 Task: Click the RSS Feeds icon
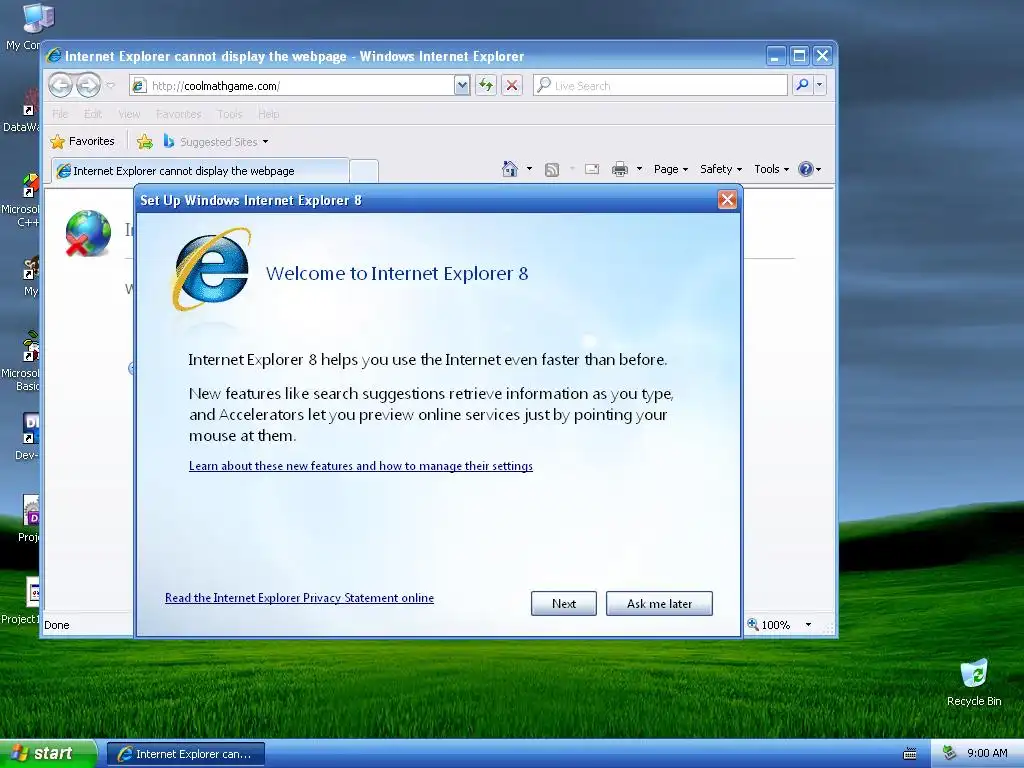(x=552, y=170)
